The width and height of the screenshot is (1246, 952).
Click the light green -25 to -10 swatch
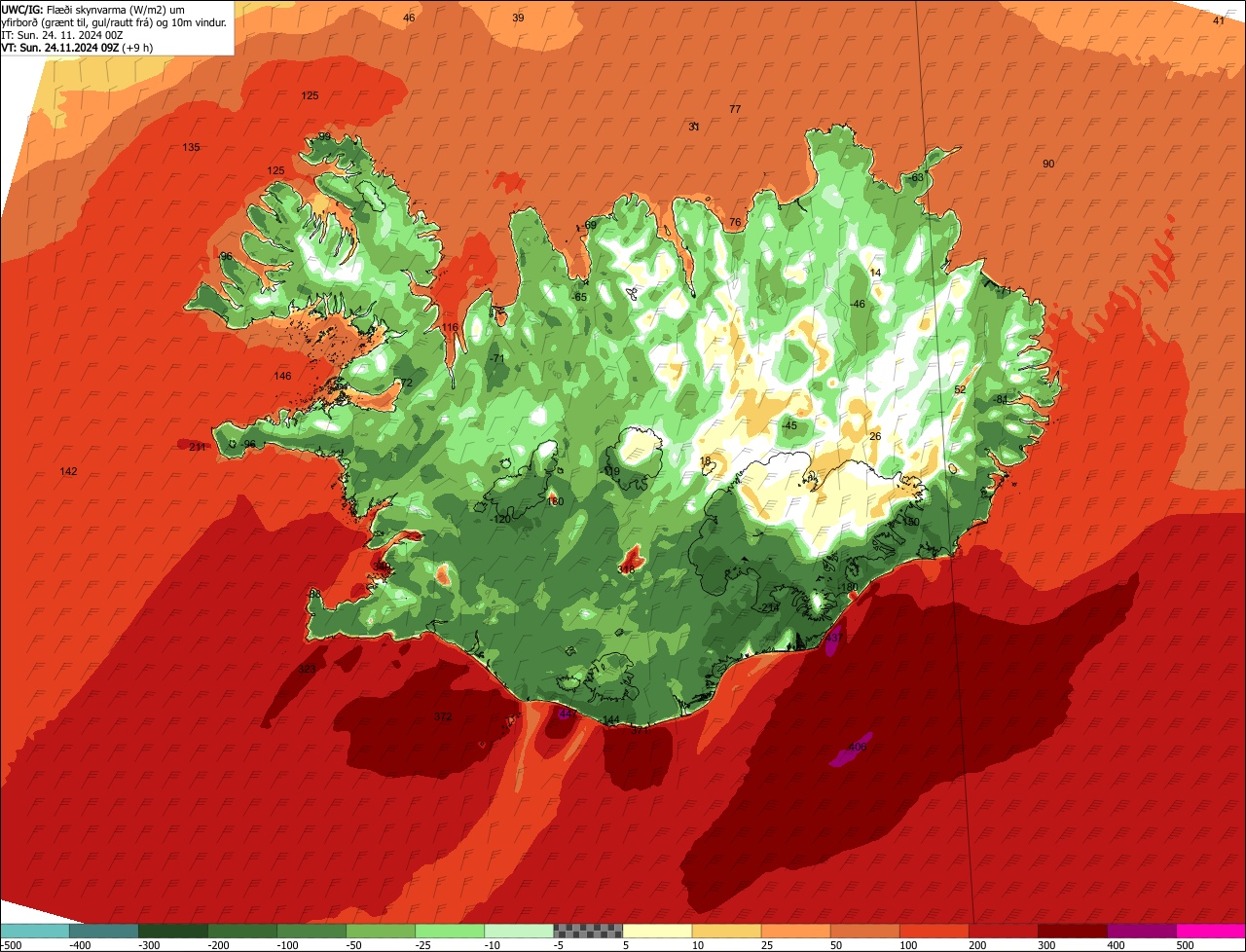click(x=450, y=931)
